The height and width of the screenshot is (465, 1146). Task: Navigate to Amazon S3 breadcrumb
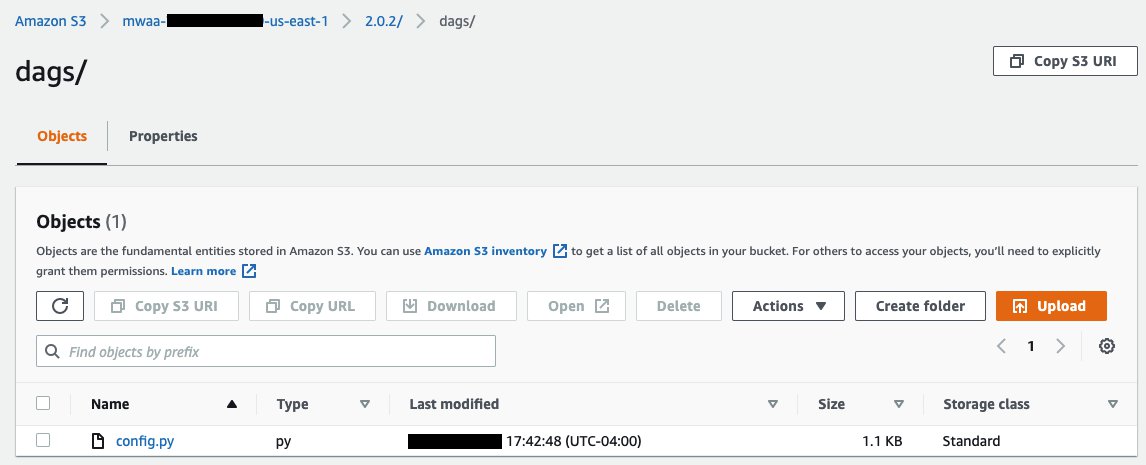click(50, 21)
